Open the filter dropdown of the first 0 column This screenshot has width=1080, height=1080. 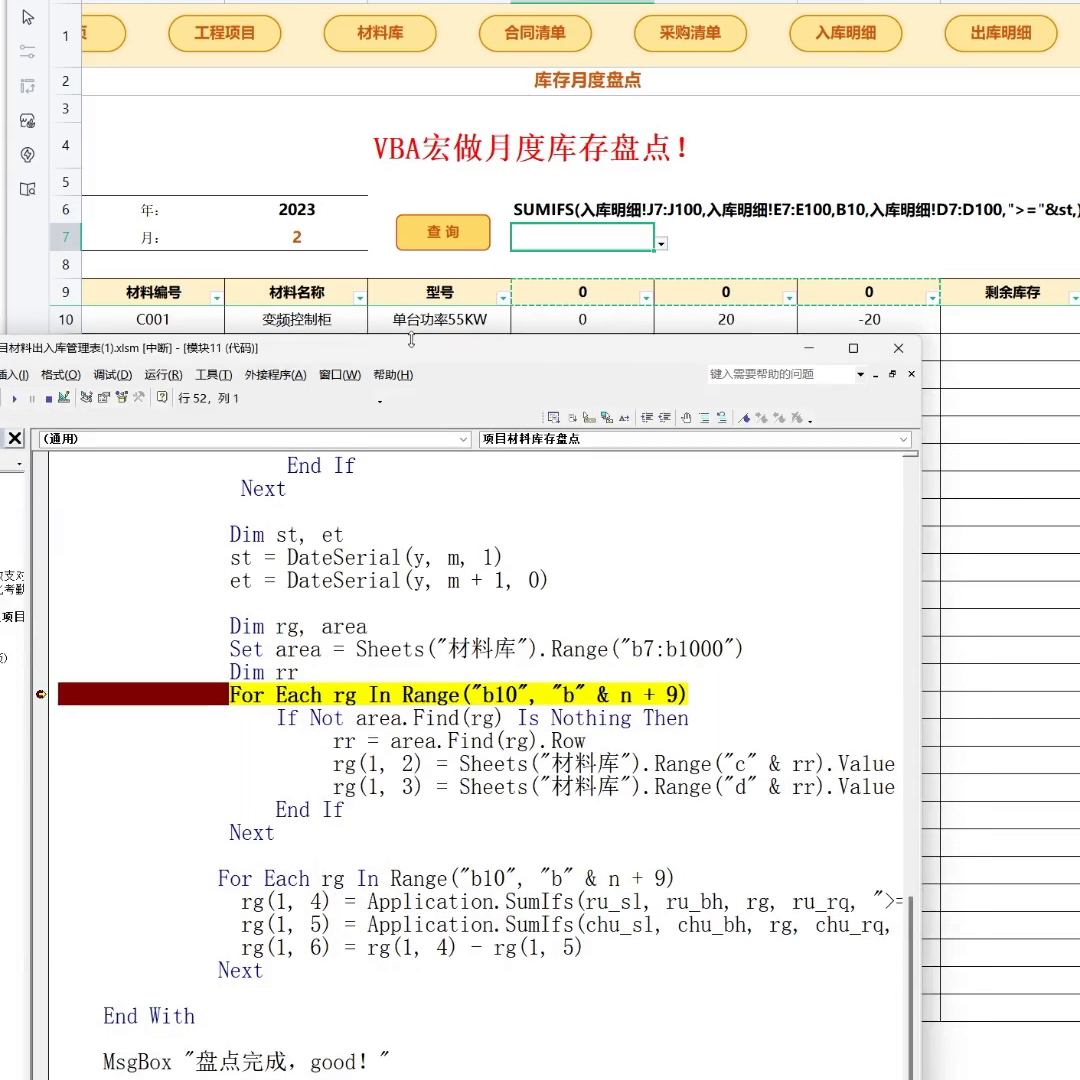point(646,298)
